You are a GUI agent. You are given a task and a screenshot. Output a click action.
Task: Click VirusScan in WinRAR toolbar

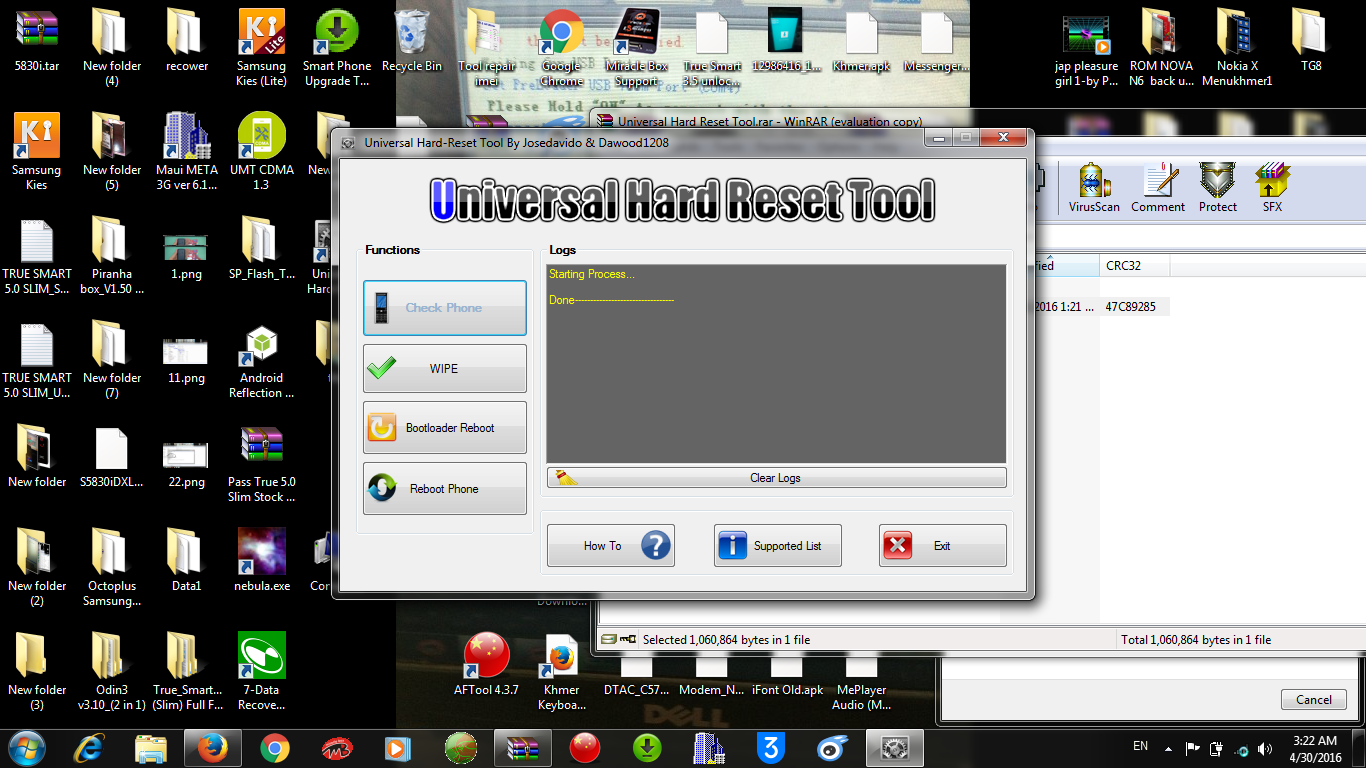pos(1093,188)
